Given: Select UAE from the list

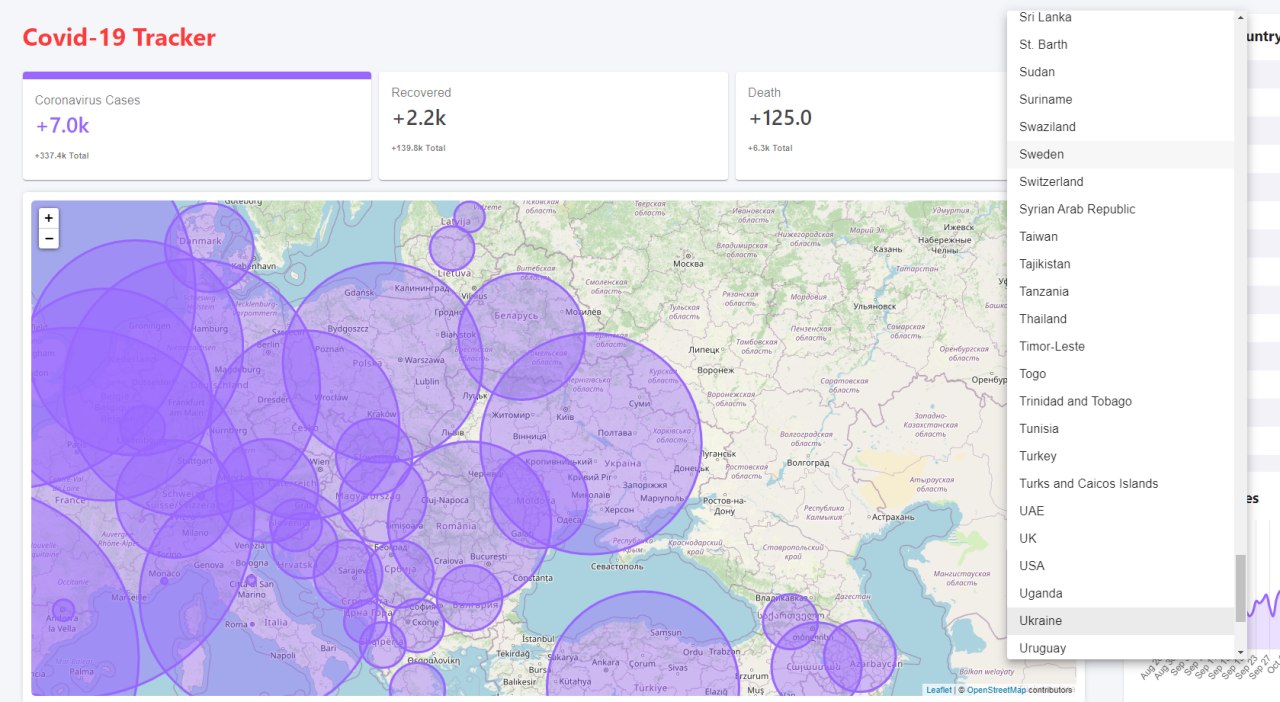Looking at the screenshot, I should click(1120, 511).
